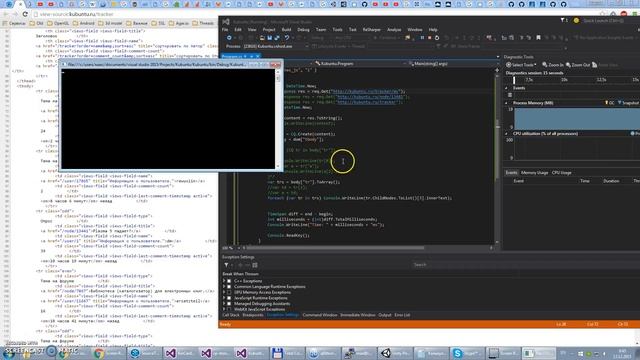
Task: Click the Restart debugging icon
Action: click(437, 38)
